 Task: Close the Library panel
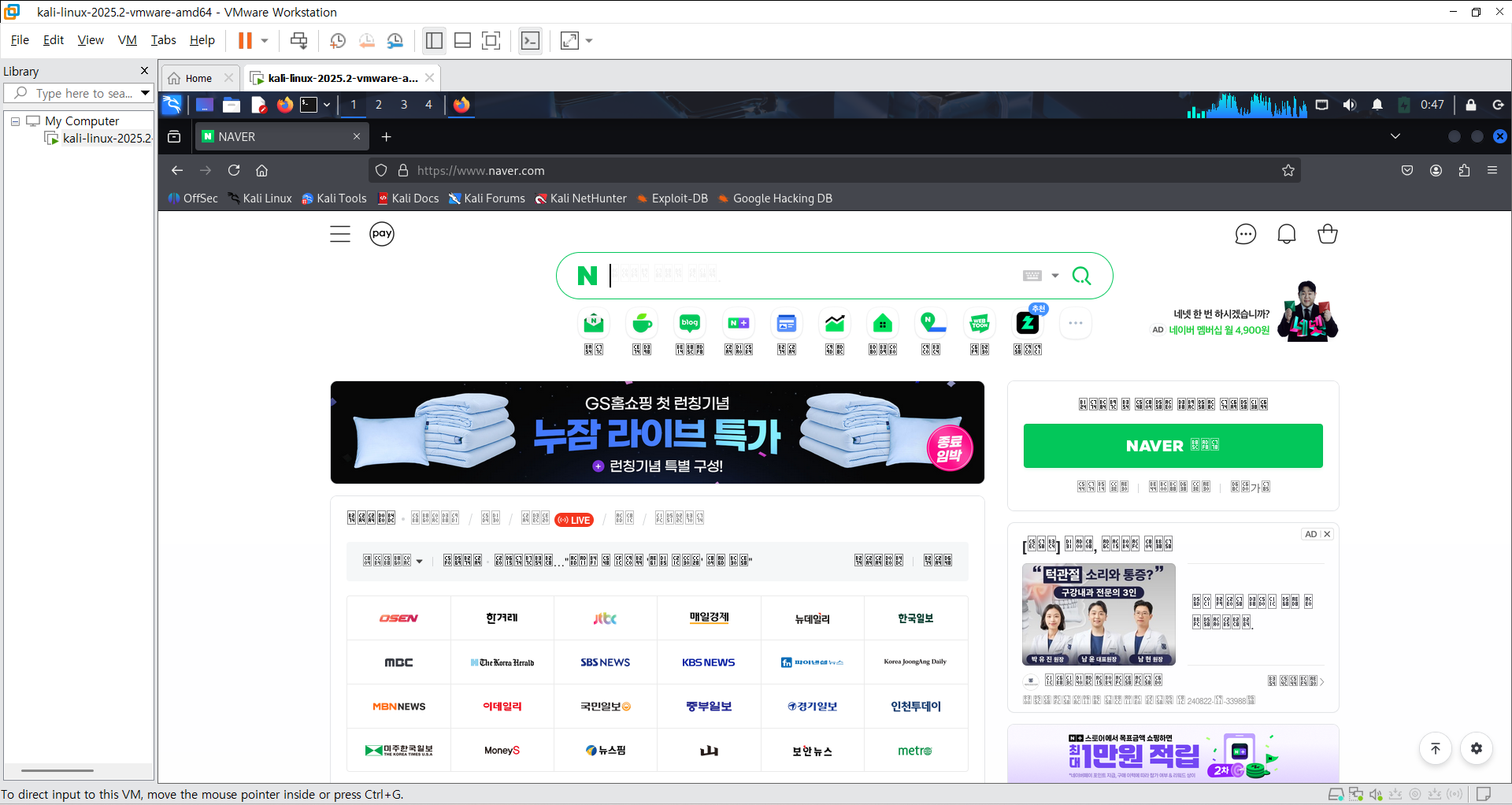tap(144, 70)
